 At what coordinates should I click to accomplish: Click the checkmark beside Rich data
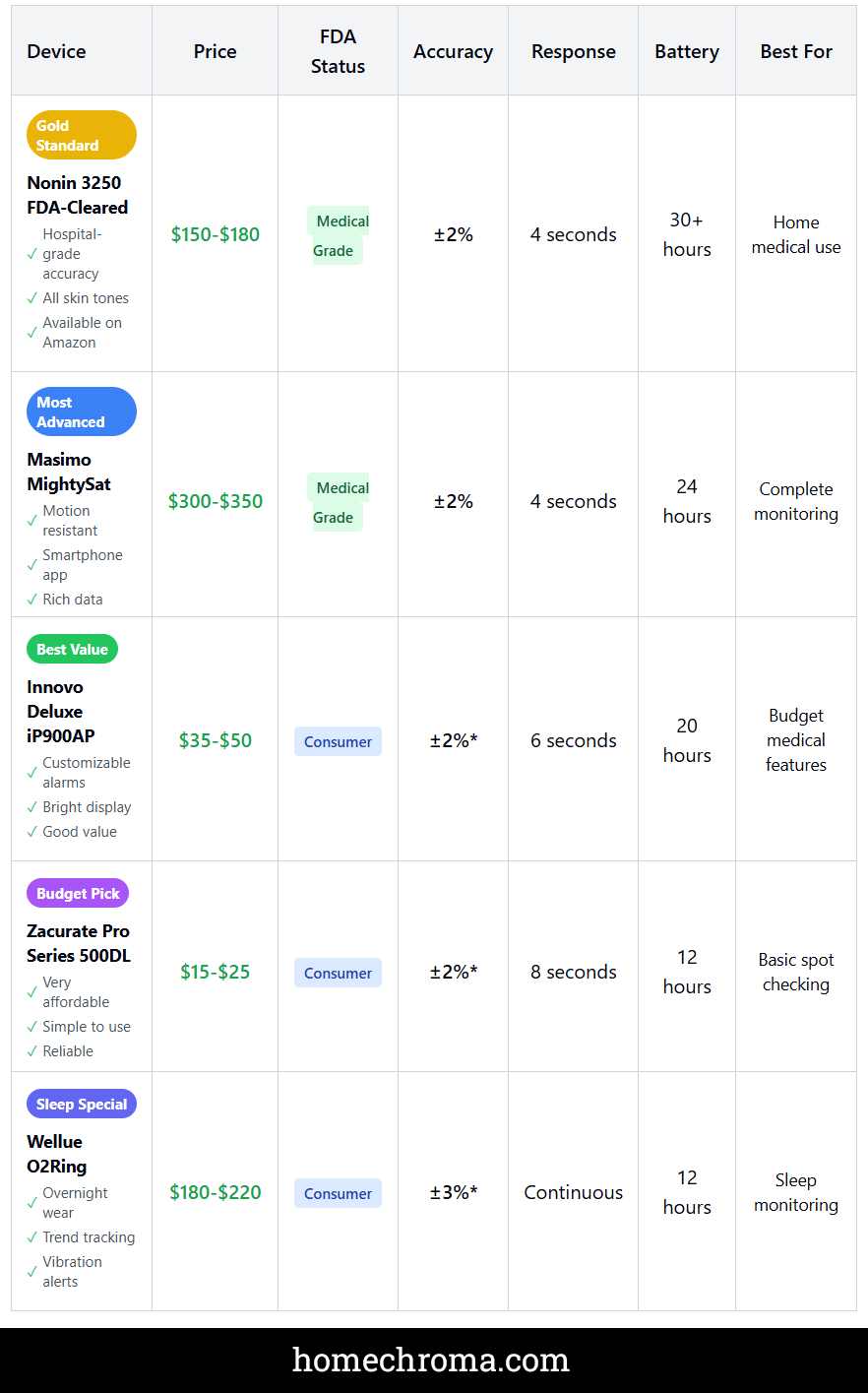[32, 600]
